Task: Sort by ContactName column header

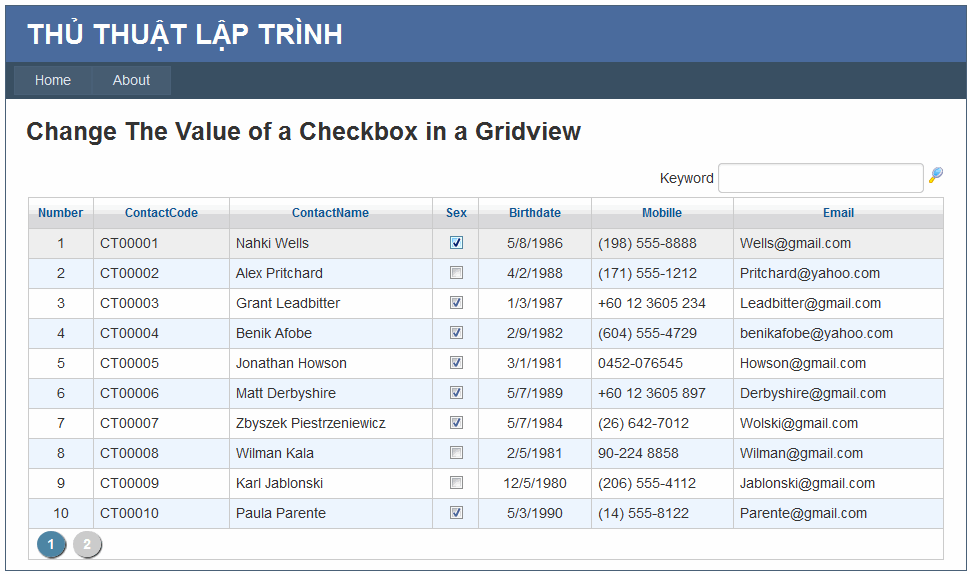Action: coord(330,213)
